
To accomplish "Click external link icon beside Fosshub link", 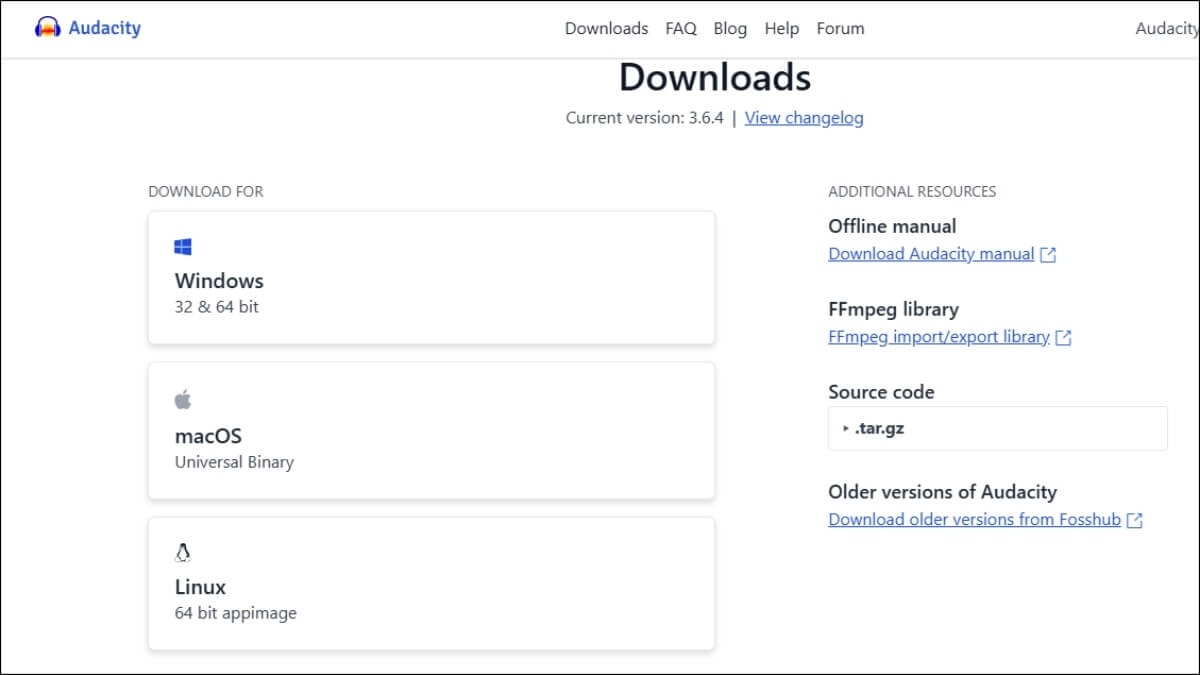I will pos(1134,520).
